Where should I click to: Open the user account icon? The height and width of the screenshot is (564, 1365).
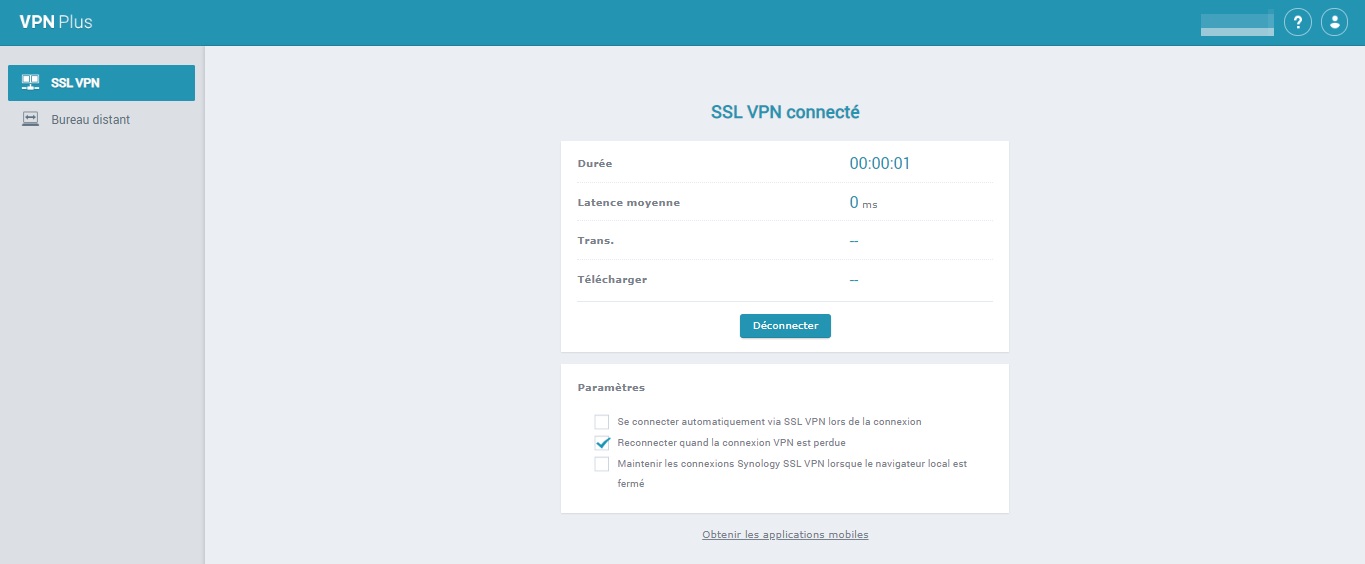(x=1334, y=22)
